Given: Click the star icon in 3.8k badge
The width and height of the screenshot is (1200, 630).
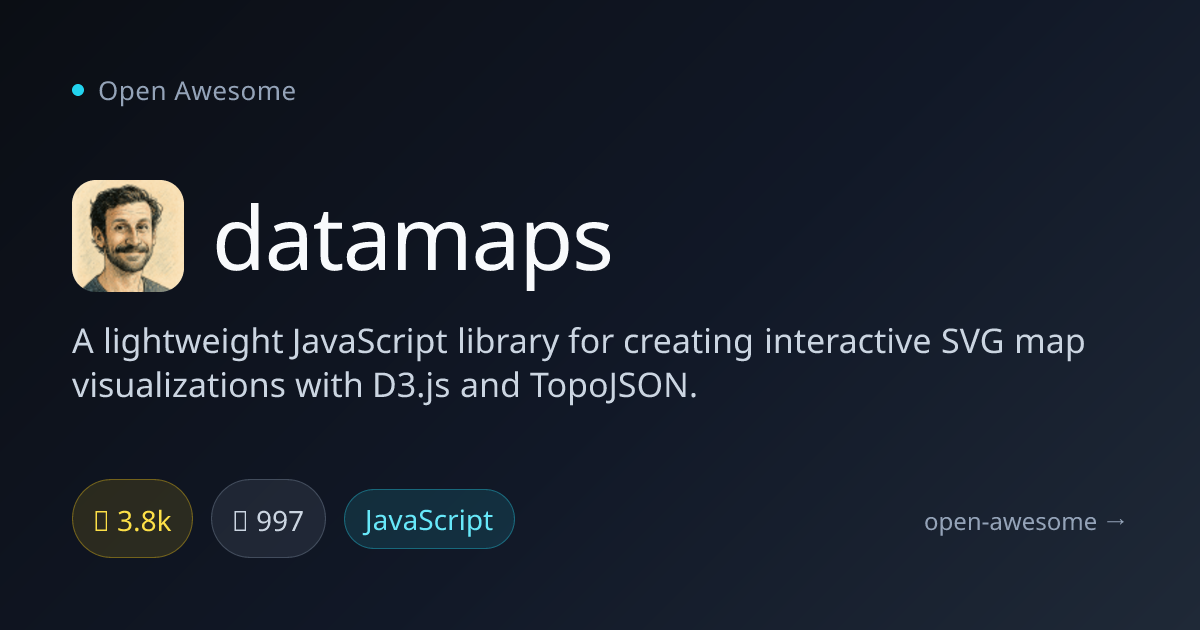Looking at the screenshot, I should click(x=101, y=521).
